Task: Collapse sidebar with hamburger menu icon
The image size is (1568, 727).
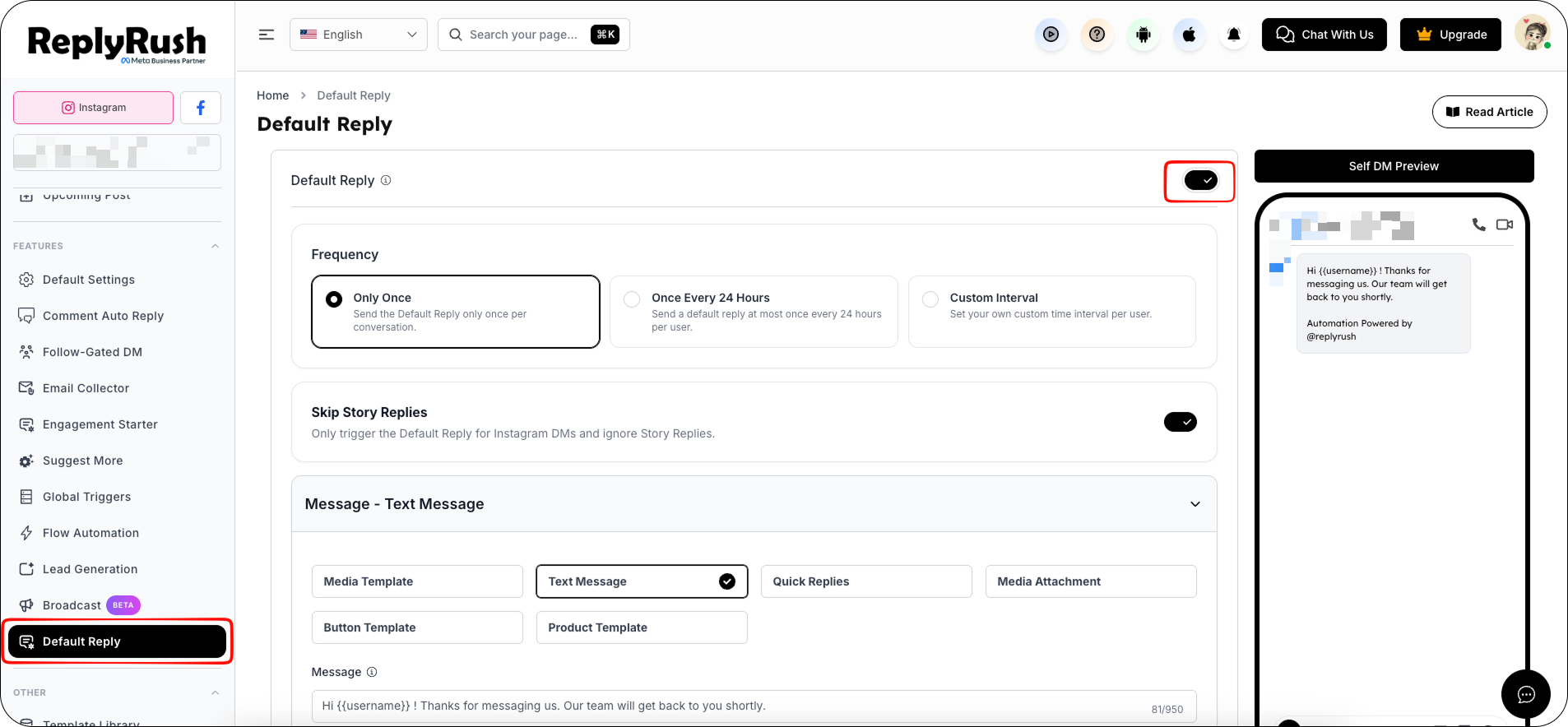Action: click(x=267, y=35)
